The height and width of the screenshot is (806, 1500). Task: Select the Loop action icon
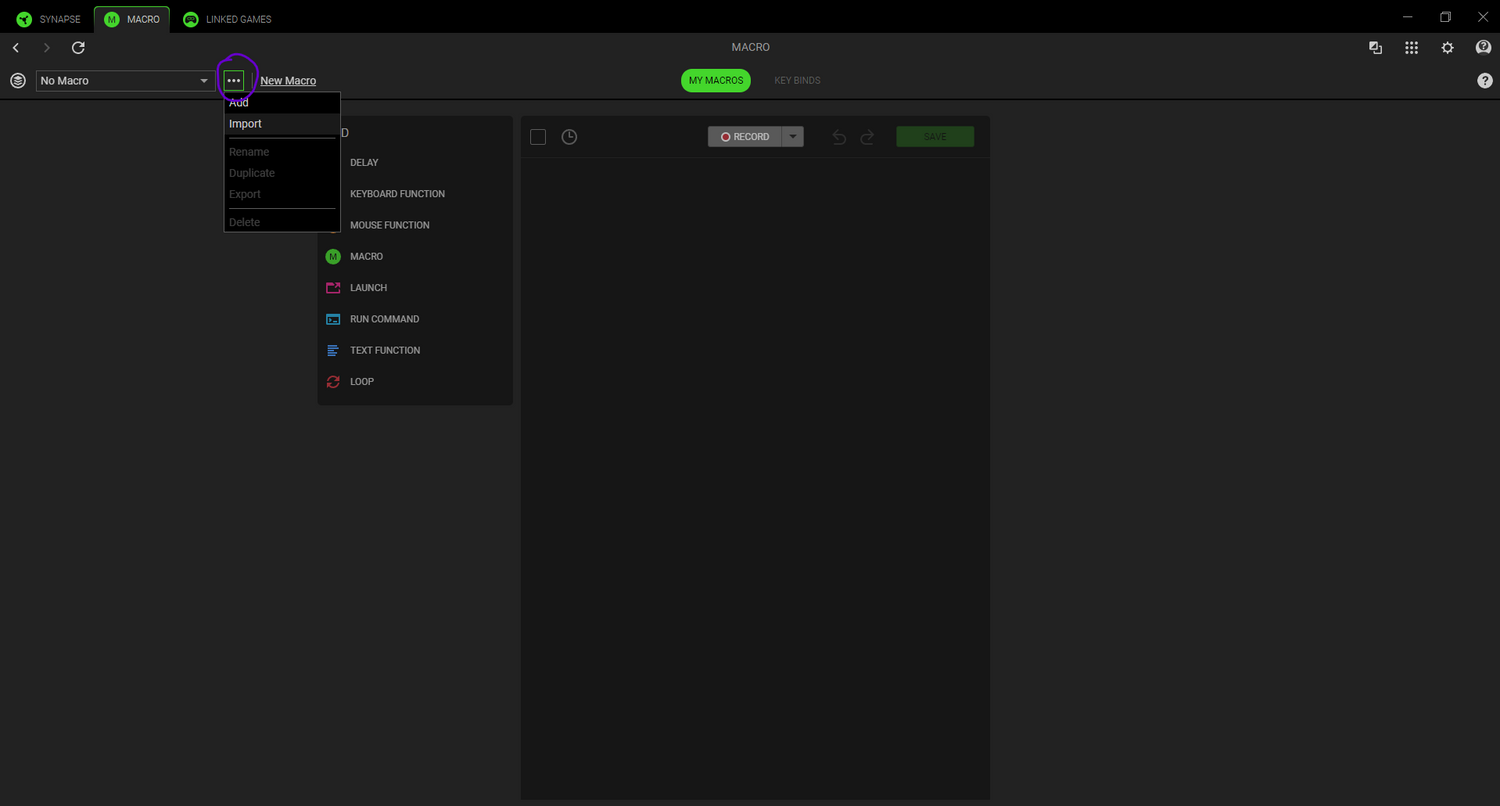point(333,382)
